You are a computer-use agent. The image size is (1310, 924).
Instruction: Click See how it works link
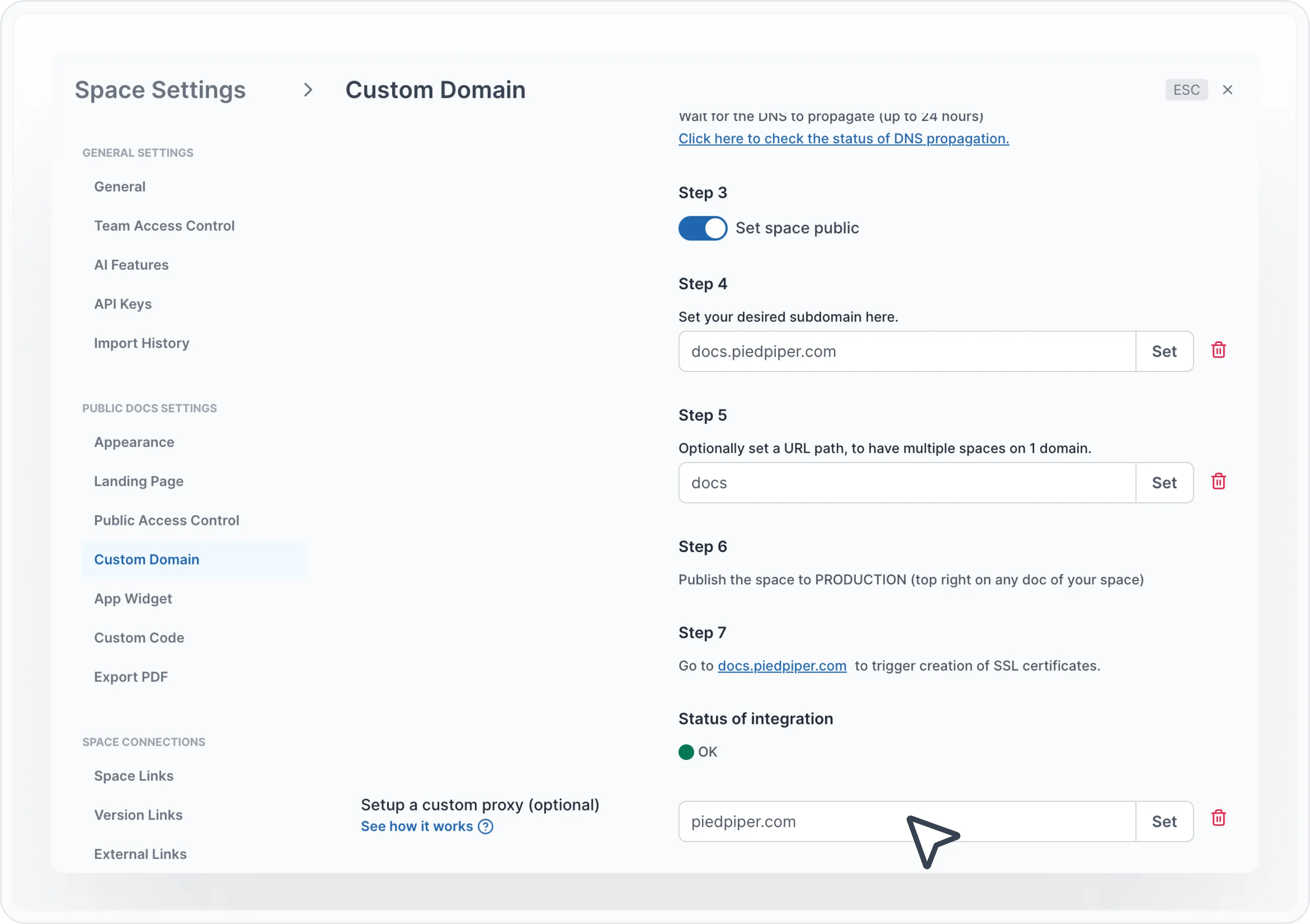(x=416, y=826)
